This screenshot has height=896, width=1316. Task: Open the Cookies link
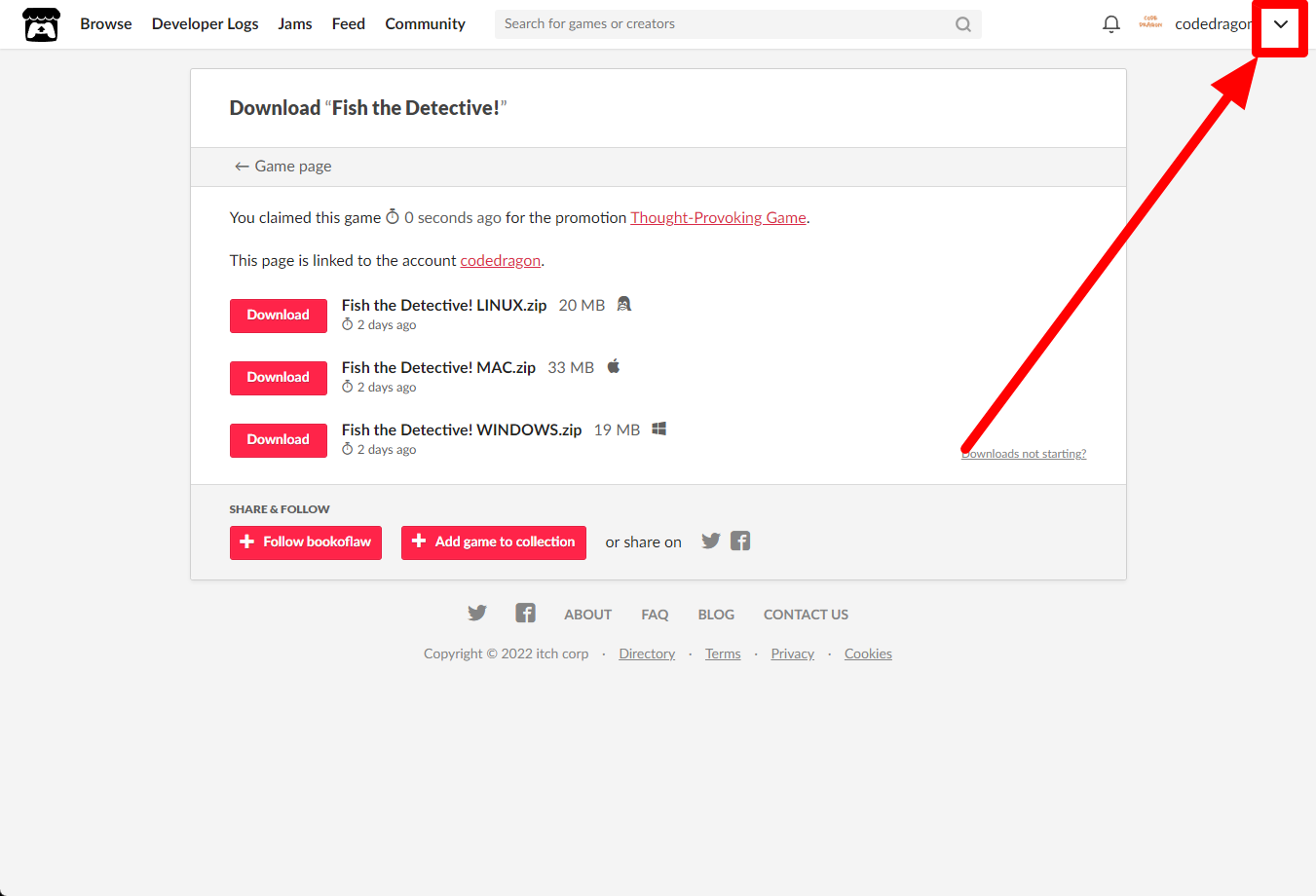coord(868,653)
